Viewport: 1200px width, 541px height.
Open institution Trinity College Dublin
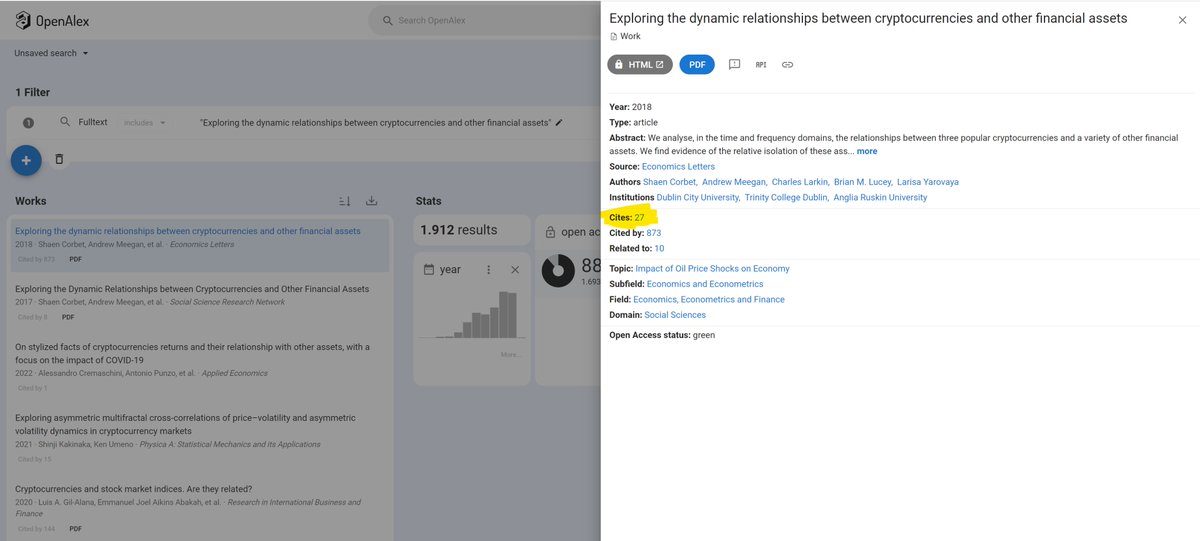(786, 198)
